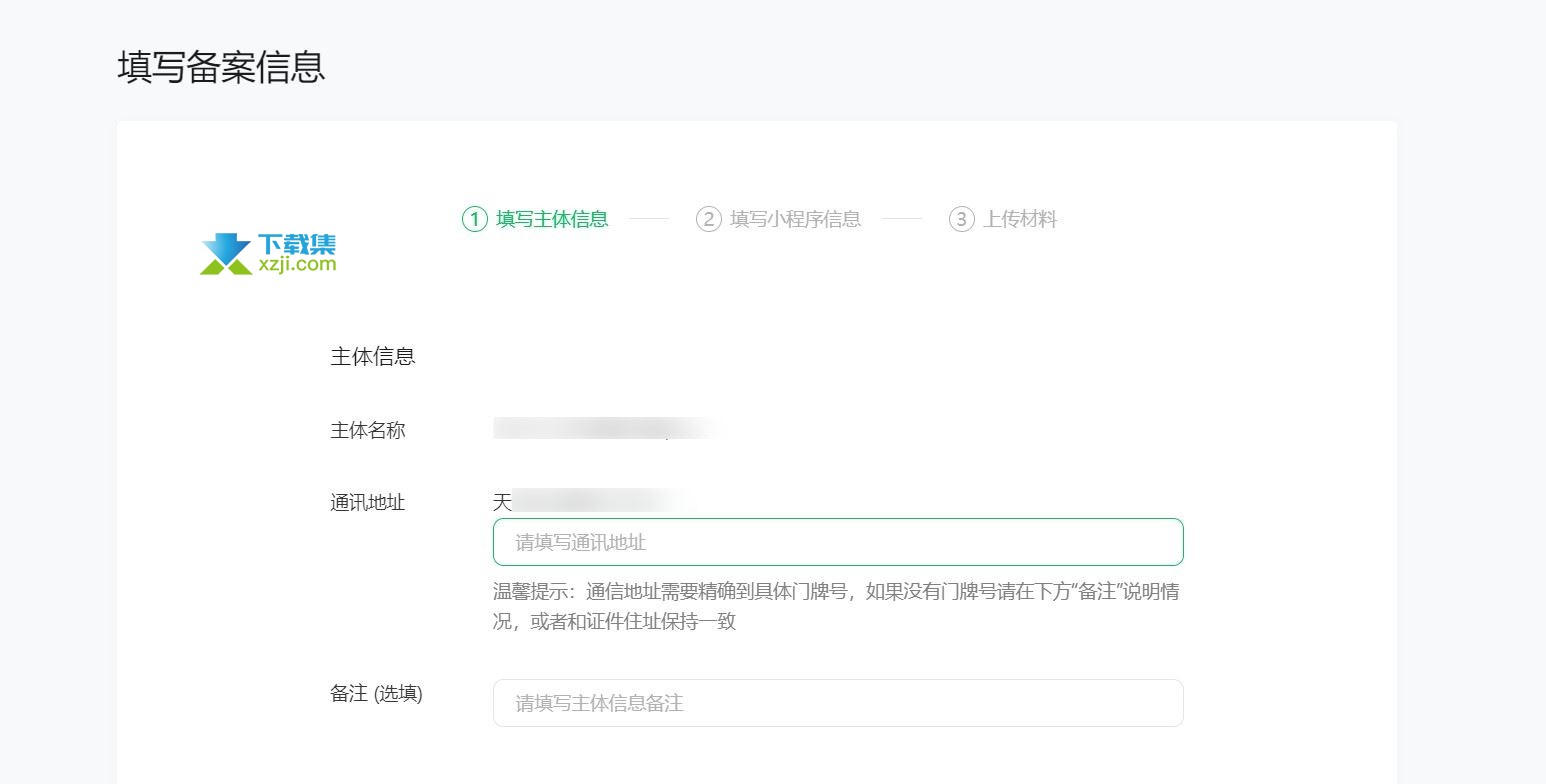Click the 请填写主体信息备注 remarks input field

click(838, 703)
